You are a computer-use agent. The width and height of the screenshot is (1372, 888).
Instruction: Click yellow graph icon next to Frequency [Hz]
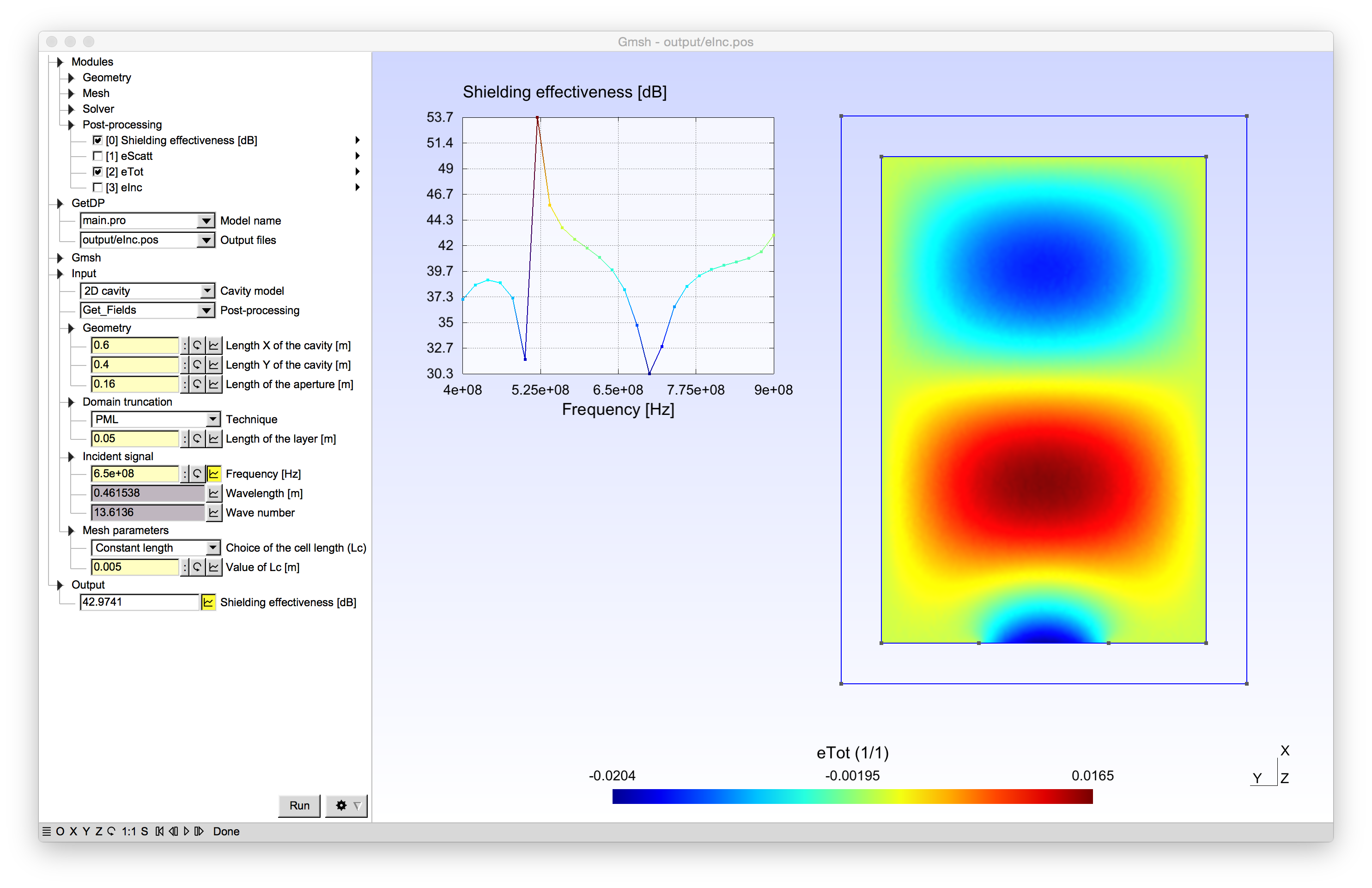(x=214, y=474)
